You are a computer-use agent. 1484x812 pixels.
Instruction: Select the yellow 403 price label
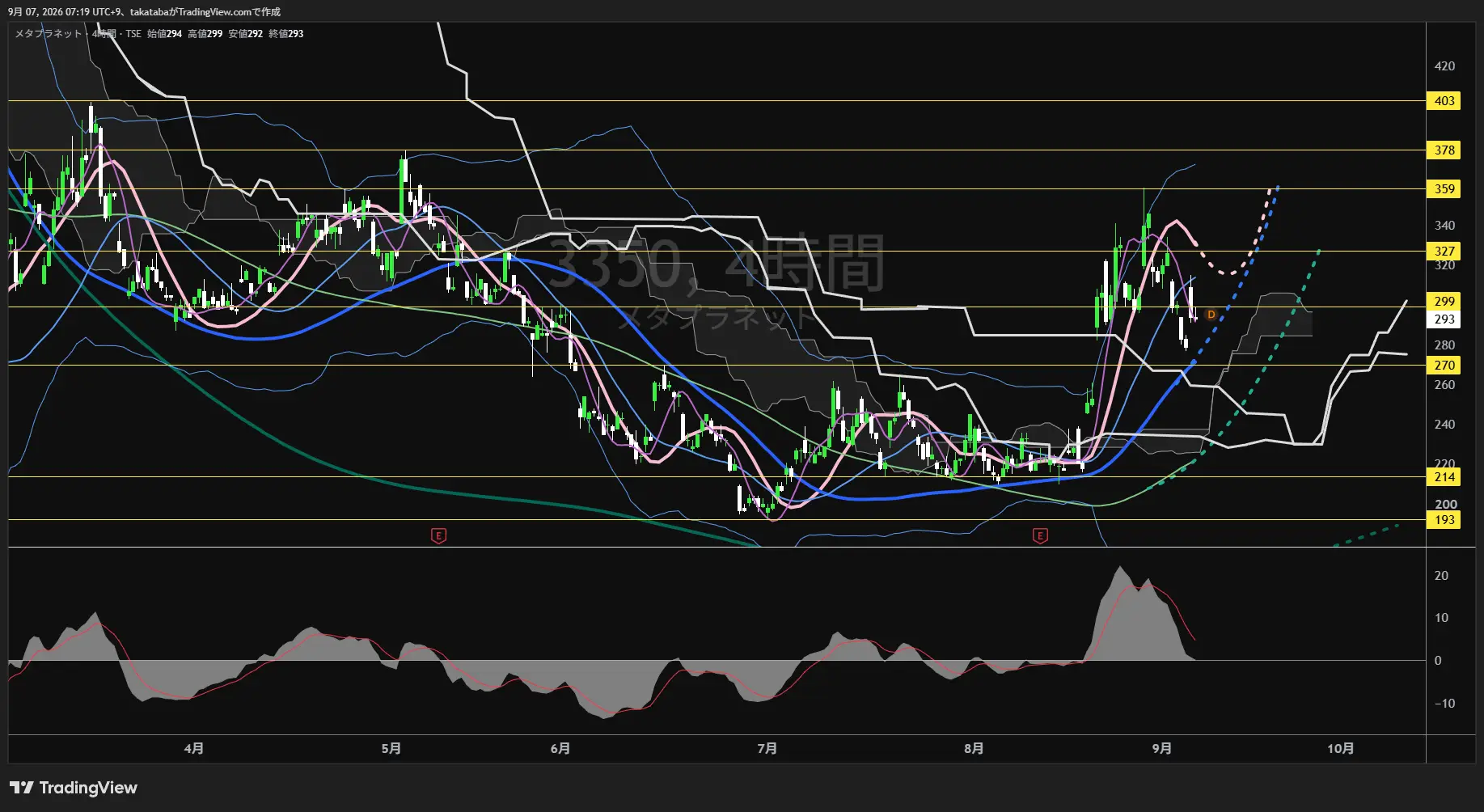[x=1444, y=101]
